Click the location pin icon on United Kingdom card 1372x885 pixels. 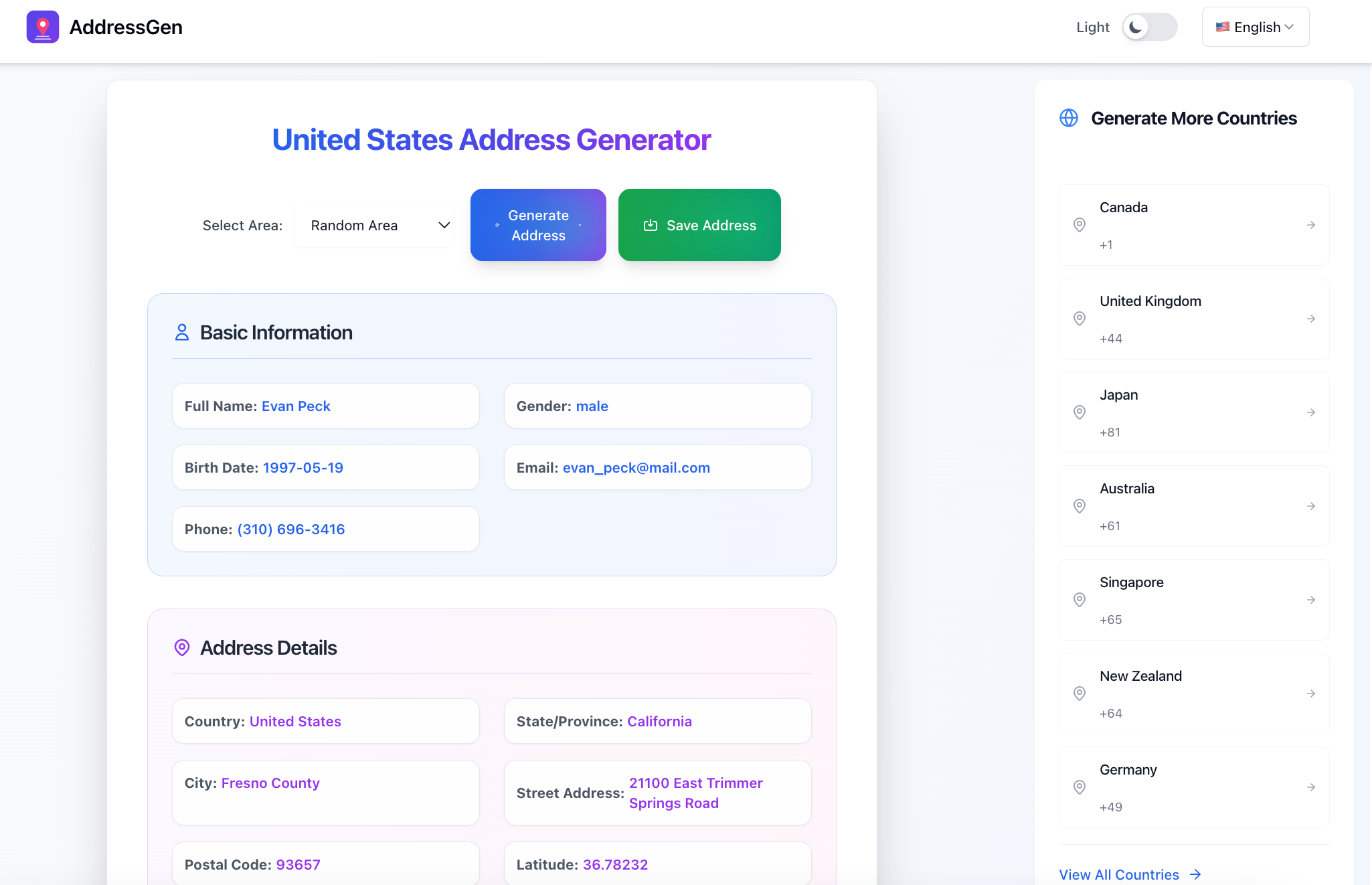[x=1080, y=319]
